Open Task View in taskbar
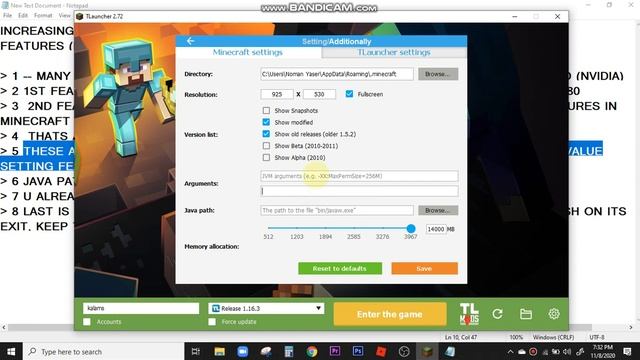Image resolution: width=640 pixels, height=360 pixels. point(196,351)
